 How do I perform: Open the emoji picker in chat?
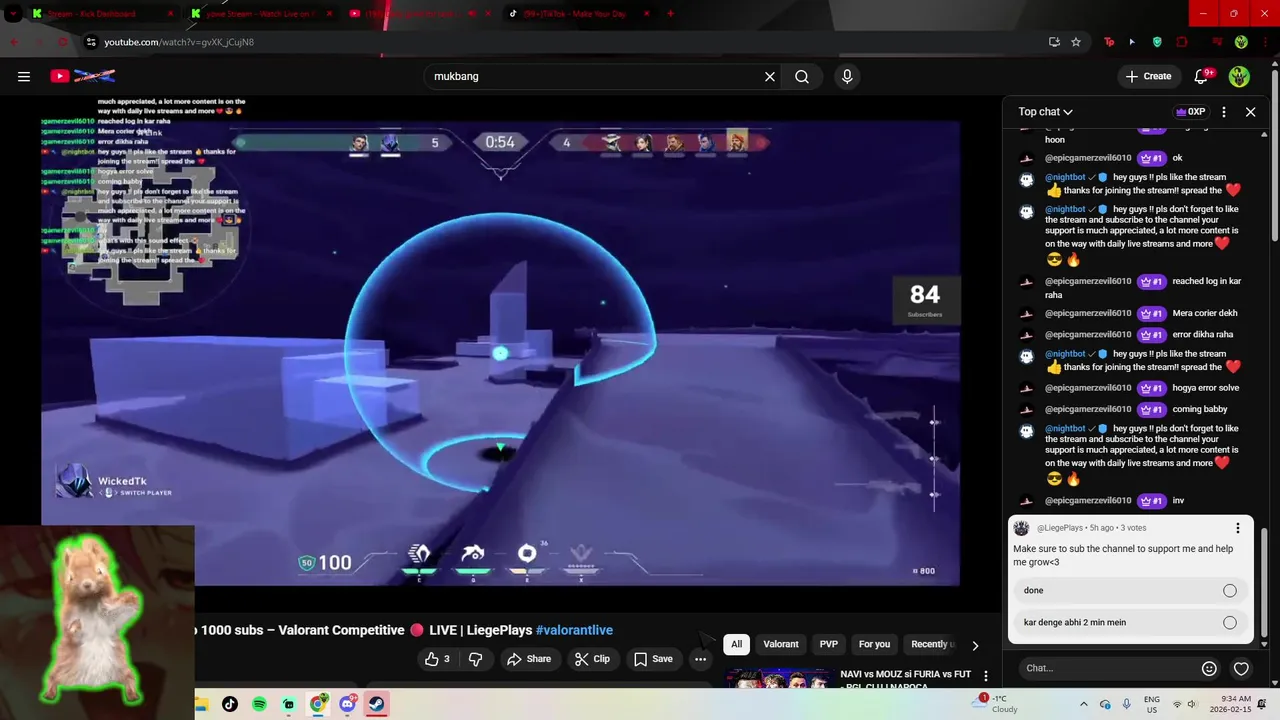click(1209, 668)
